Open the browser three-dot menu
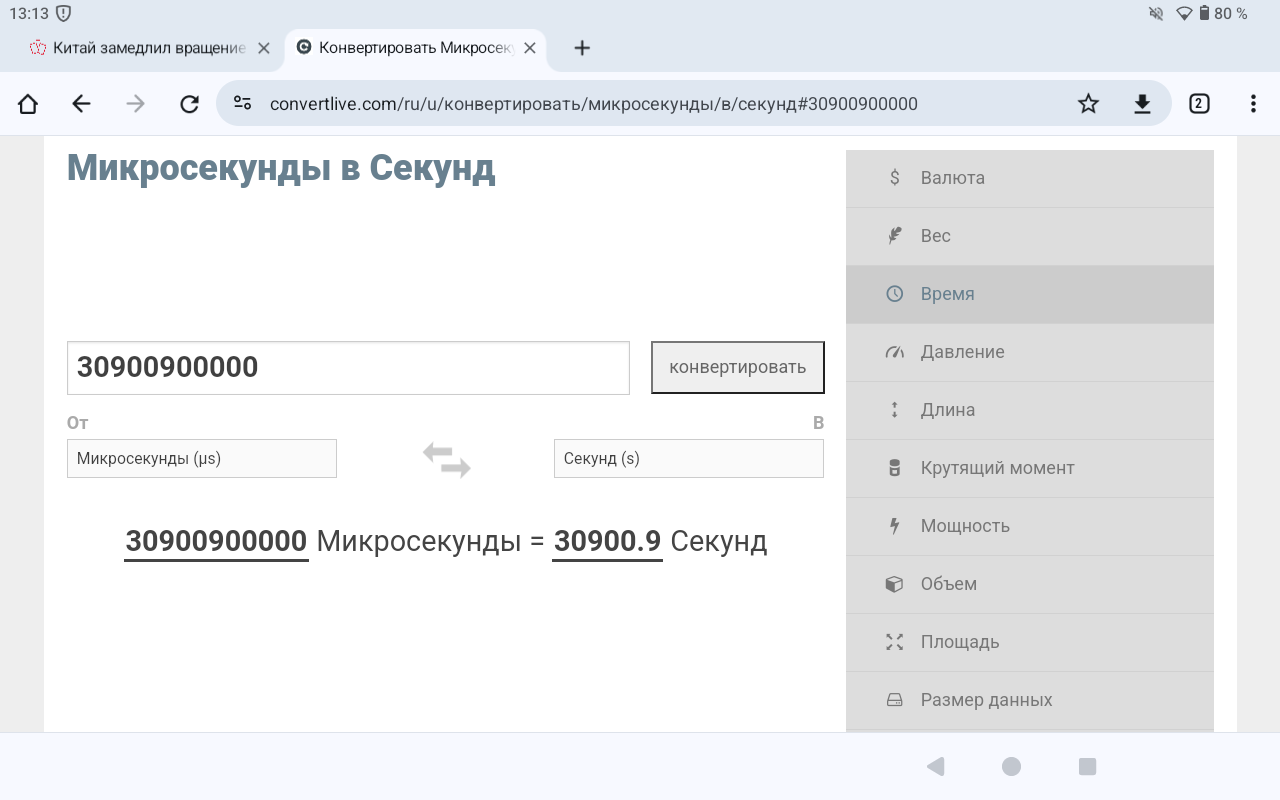Image resolution: width=1280 pixels, height=800 pixels. pyautogui.click(x=1253, y=104)
